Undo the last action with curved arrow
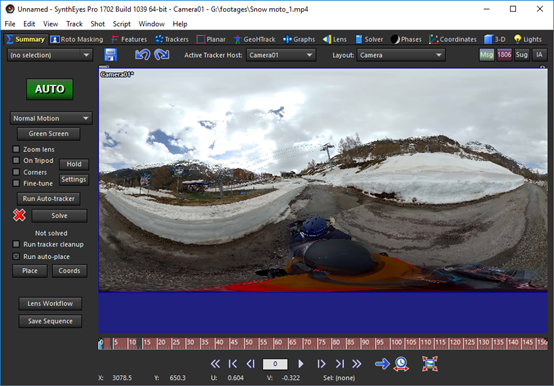Image resolution: width=554 pixels, height=386 pixels. [142, 55]
